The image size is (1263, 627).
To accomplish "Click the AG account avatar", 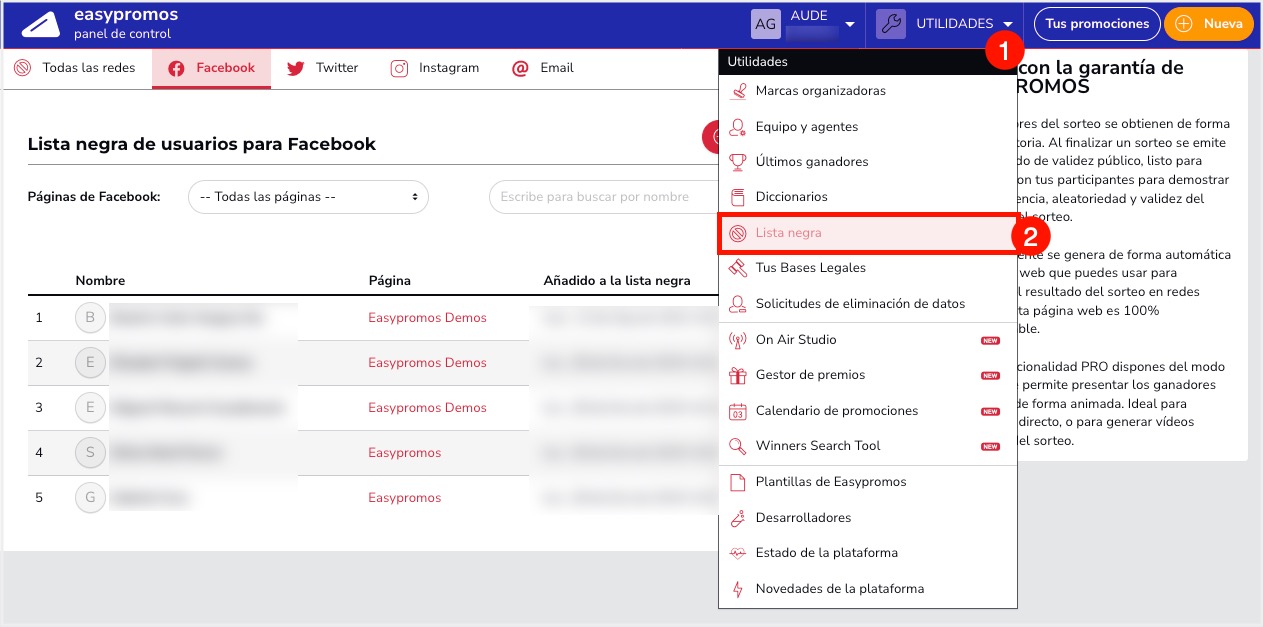I will click(766, 24).
